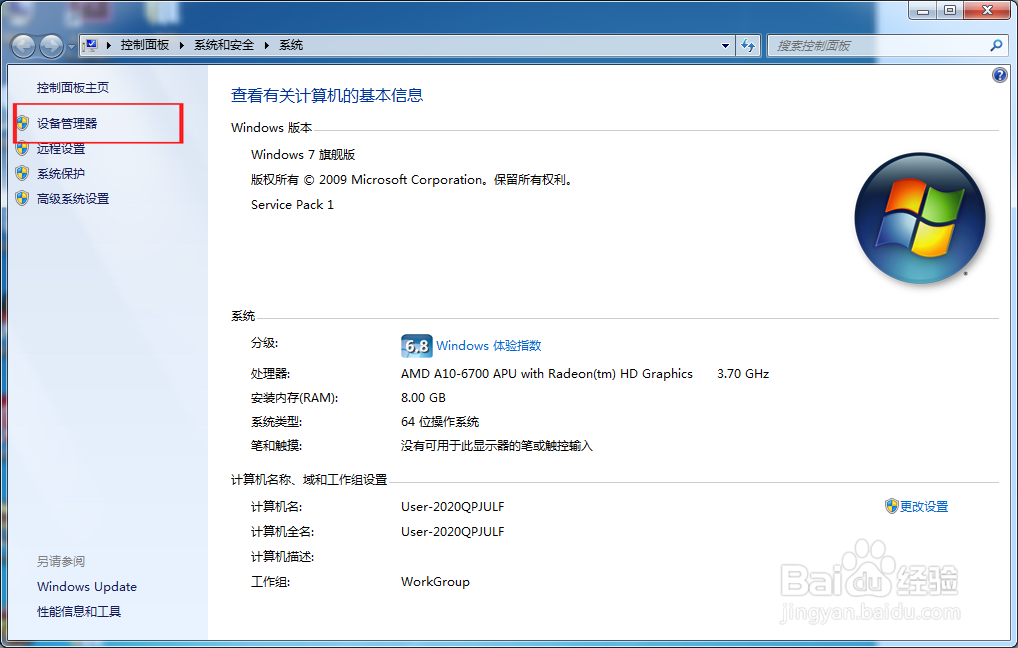Click the Forward navigation arrow
This screenshot has width=1018, height=648.
52,45
